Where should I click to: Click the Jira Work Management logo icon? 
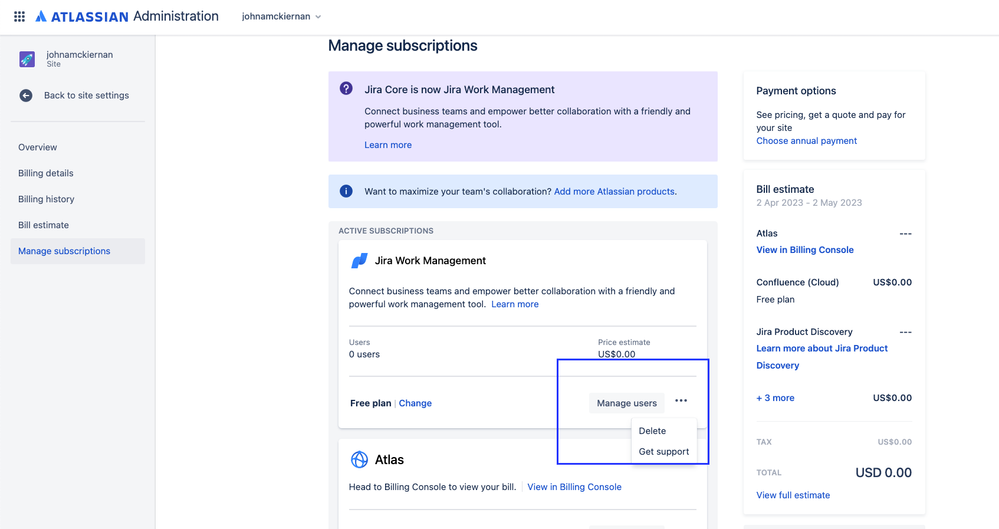pyautogui.click(x=359, y=261)
